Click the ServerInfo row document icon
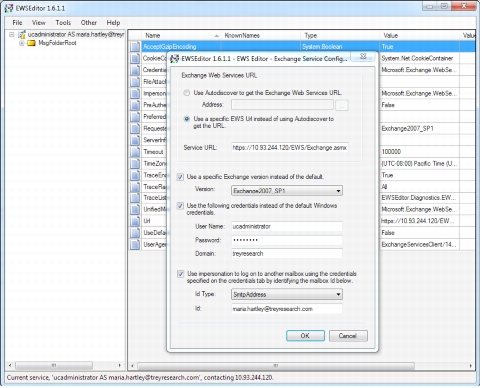The width and height of the screenshot is (482, 388). (135, 140)
